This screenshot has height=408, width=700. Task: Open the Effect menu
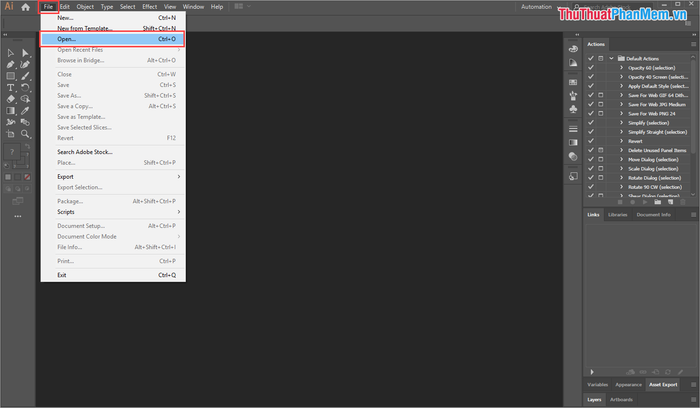(x=150, y=7)
